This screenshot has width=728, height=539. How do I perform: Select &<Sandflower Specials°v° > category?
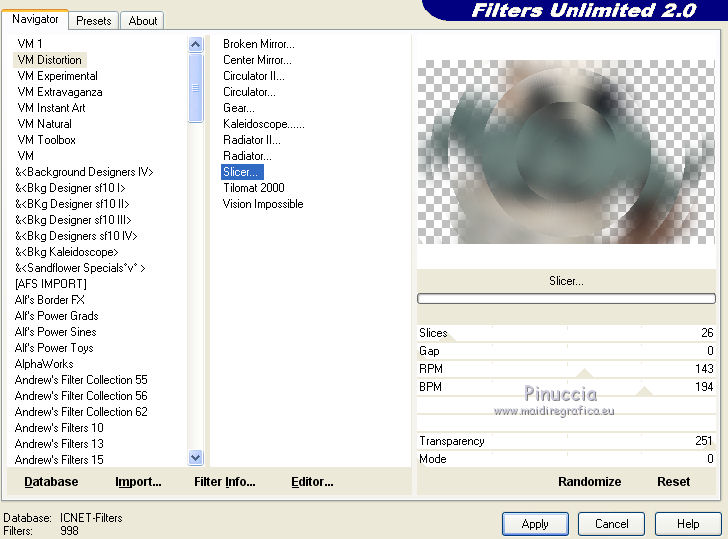(80, 268)
